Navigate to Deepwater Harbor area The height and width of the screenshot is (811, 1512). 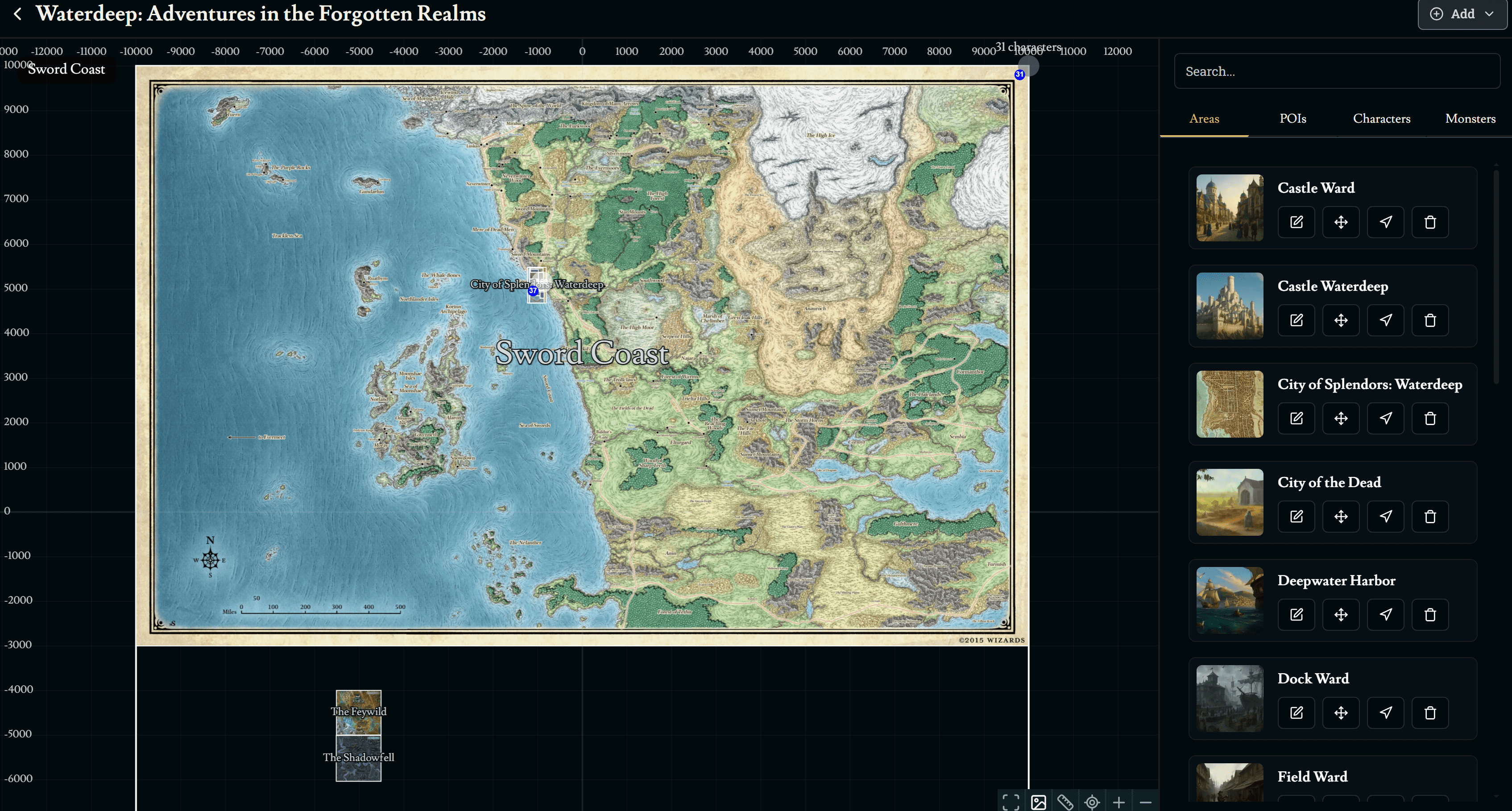[1386, 614]
